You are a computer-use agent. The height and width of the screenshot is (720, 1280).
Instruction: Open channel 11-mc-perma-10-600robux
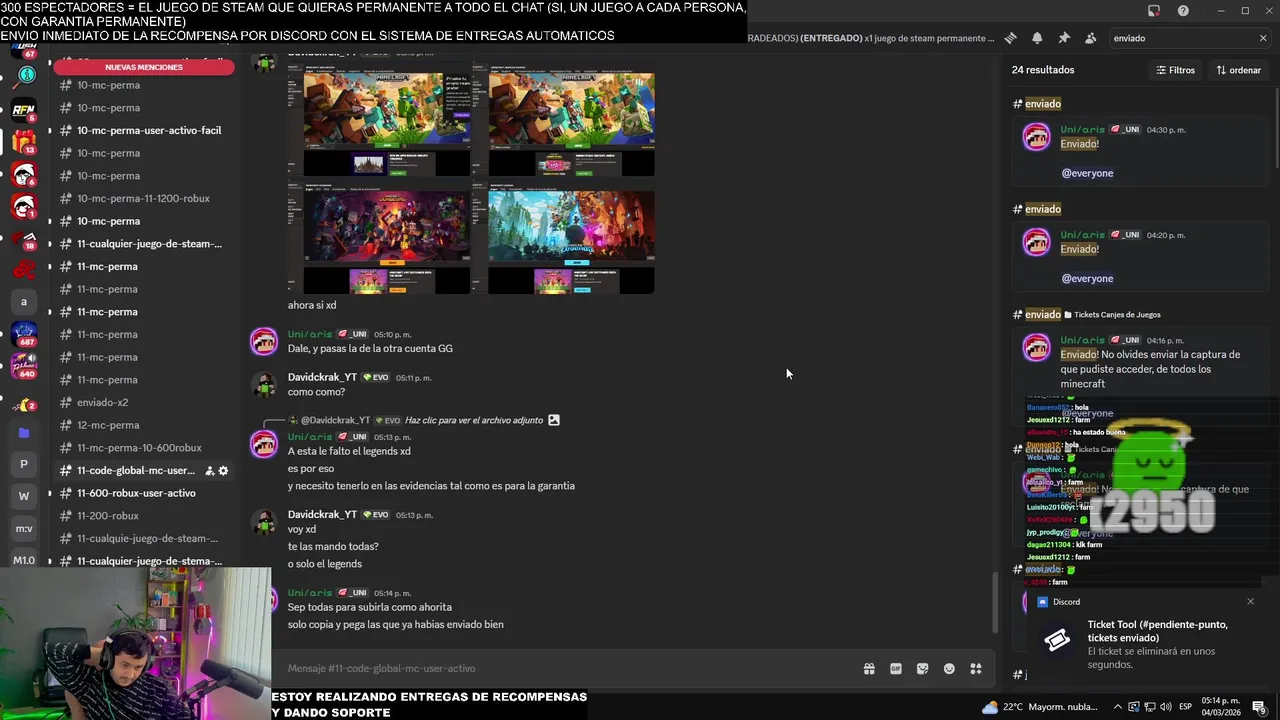[143, 448]
